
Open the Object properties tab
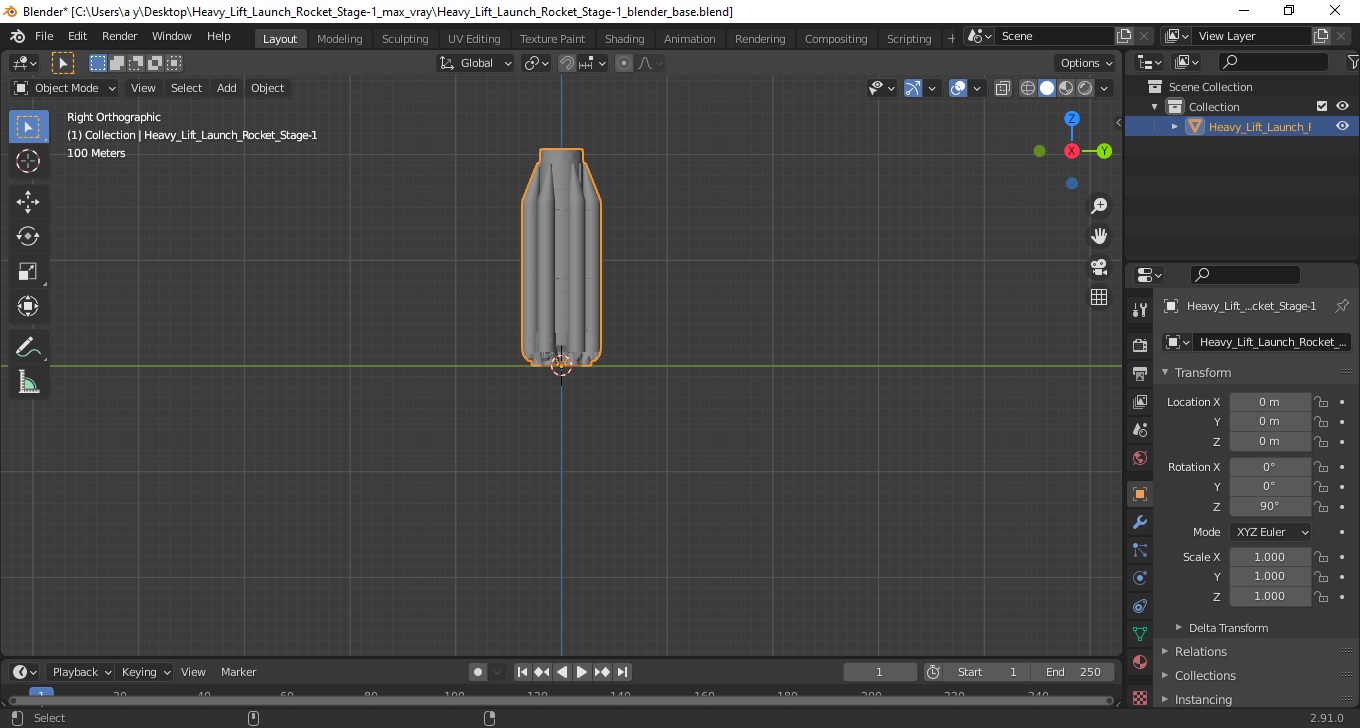point(1140,494)
